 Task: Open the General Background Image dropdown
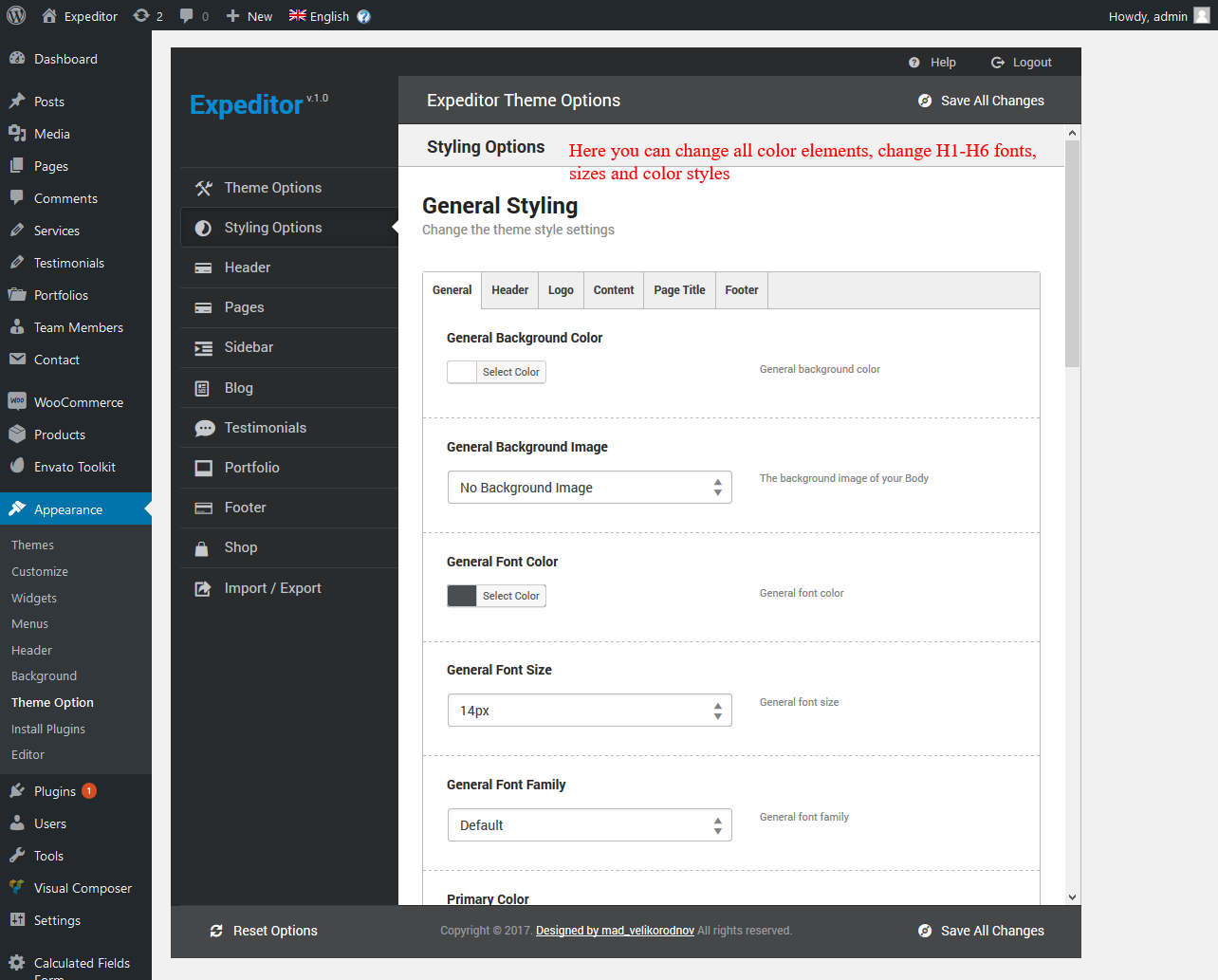click(x=589, y=488)
